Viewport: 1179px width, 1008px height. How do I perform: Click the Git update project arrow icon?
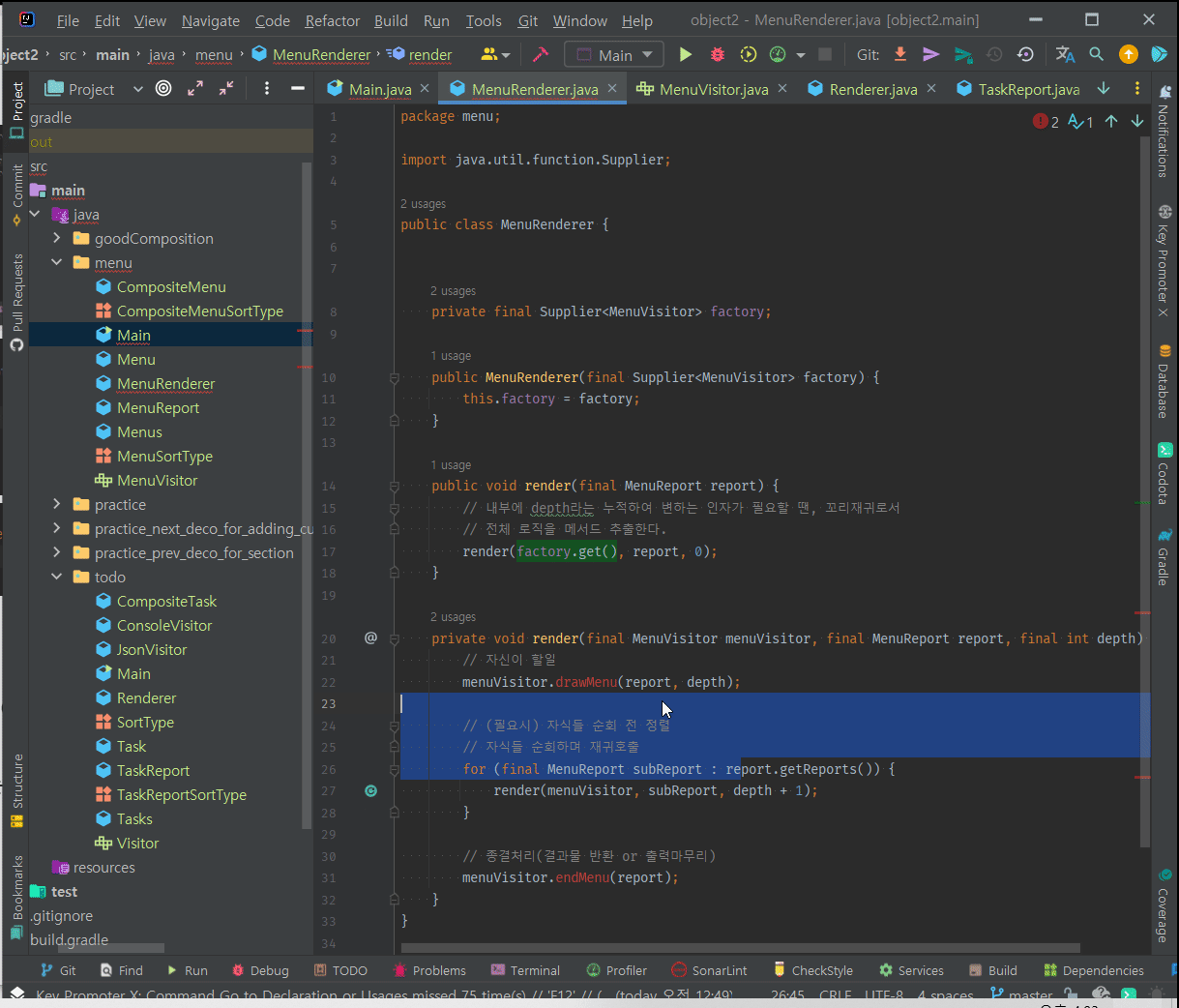pyautogui.click(x=899, y=55)
